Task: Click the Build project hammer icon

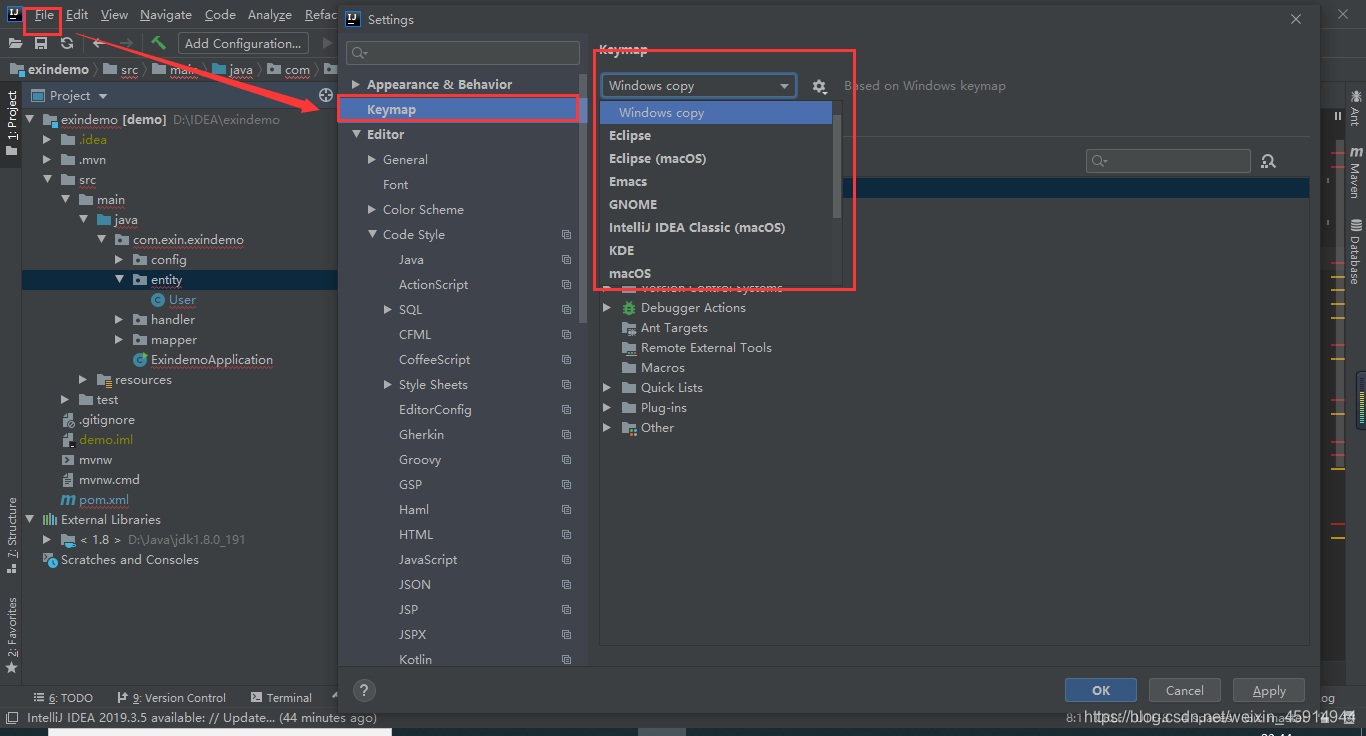Action: (158, 43)
